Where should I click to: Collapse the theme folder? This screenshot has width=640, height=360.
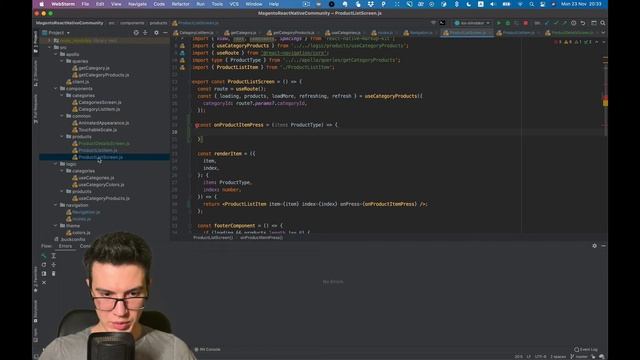(56, 225)
